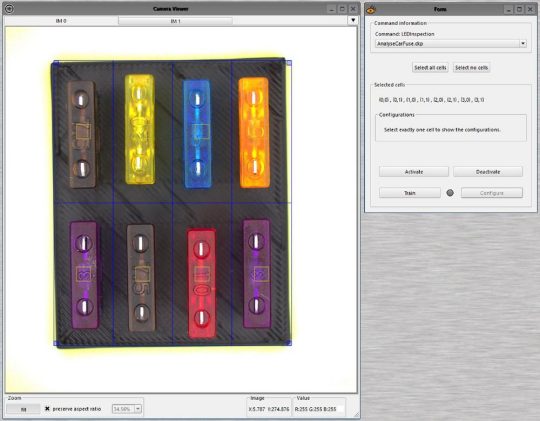Open the zoom percentage dropdown

138,409
